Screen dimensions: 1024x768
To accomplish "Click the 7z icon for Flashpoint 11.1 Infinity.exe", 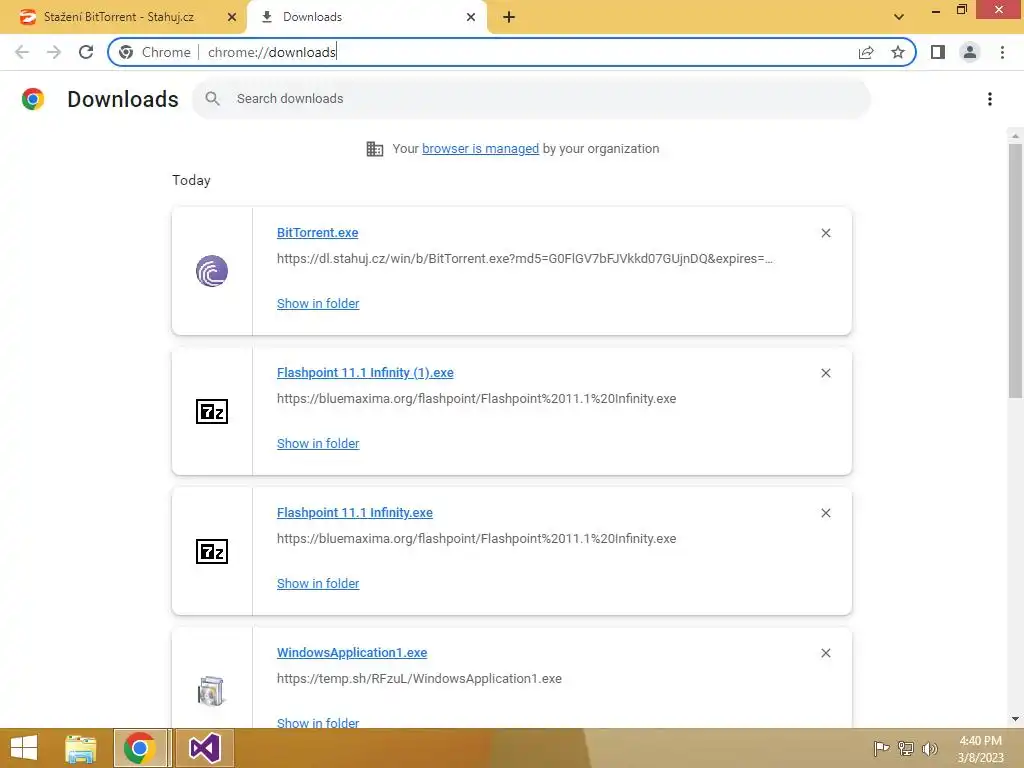I will pyautogui.click(x=212, y=552).
